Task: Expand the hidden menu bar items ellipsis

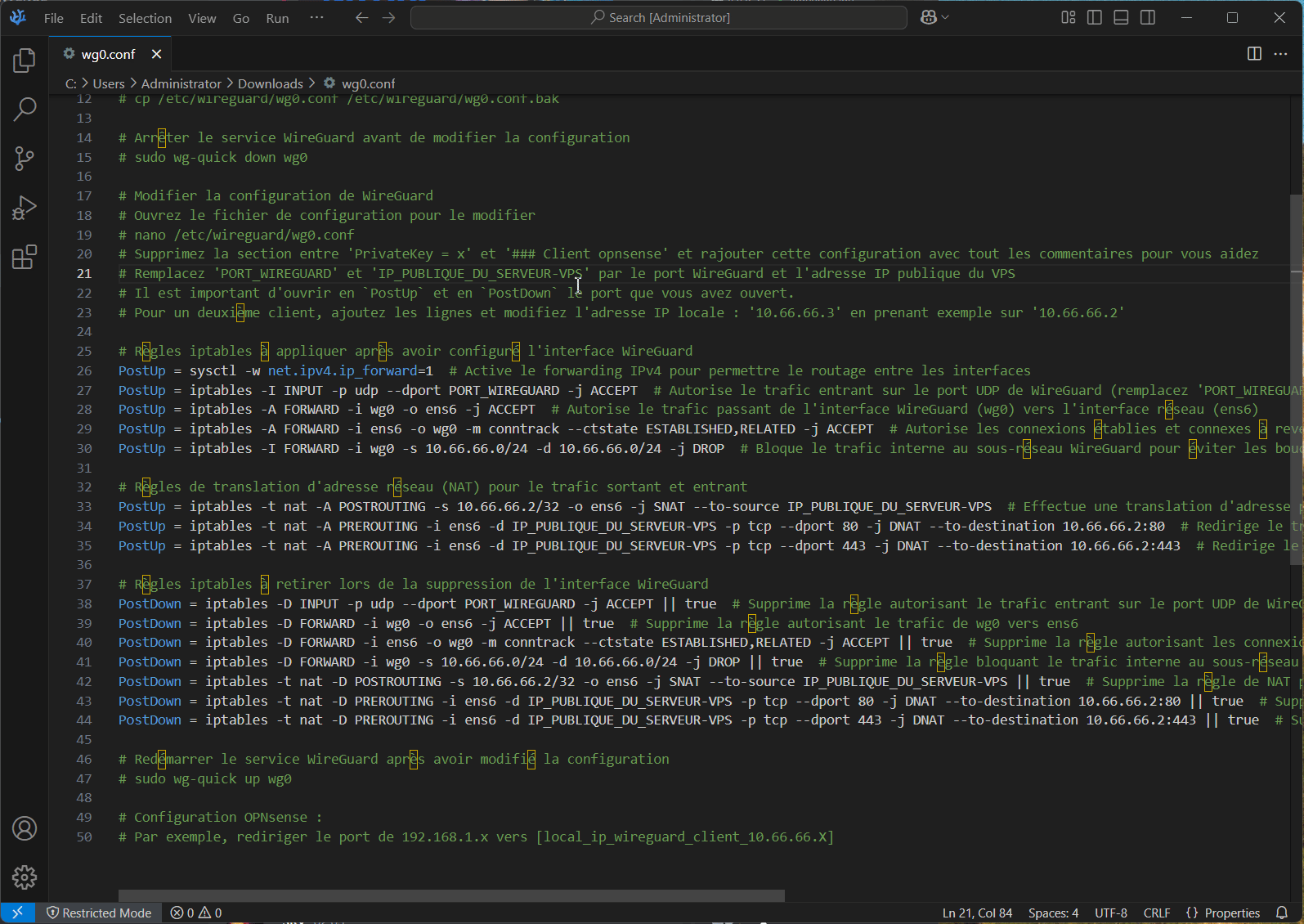Action: pos(316,17)
